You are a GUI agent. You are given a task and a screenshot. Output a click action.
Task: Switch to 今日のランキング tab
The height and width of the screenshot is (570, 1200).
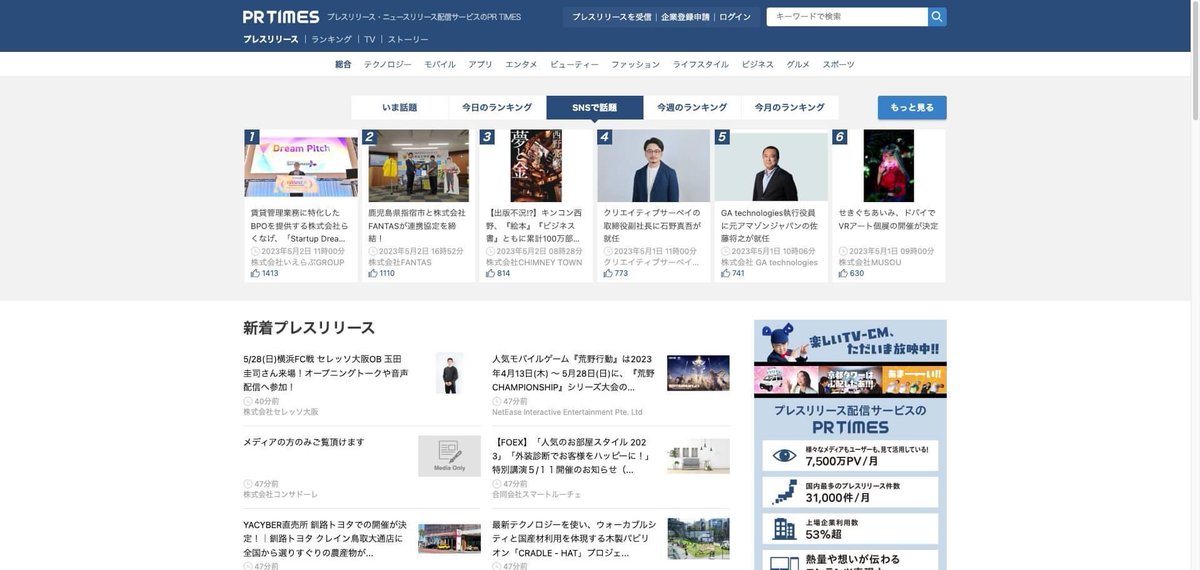coord(497,108)
